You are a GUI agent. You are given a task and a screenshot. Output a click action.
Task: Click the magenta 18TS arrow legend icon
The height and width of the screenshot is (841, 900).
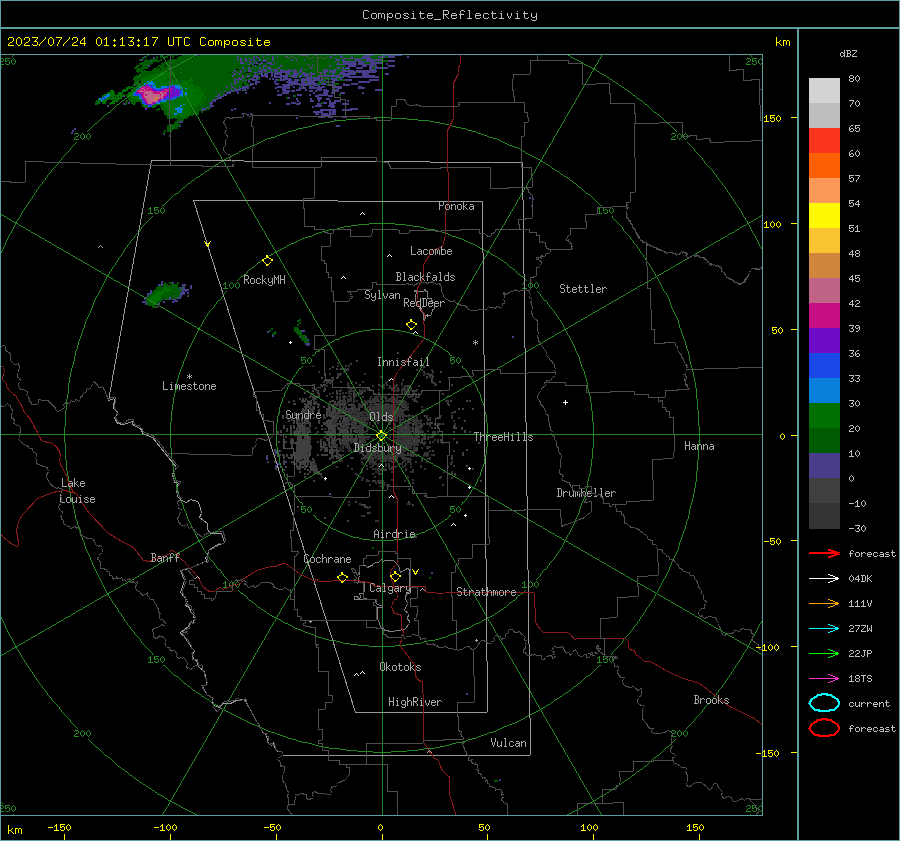point(824,679)
